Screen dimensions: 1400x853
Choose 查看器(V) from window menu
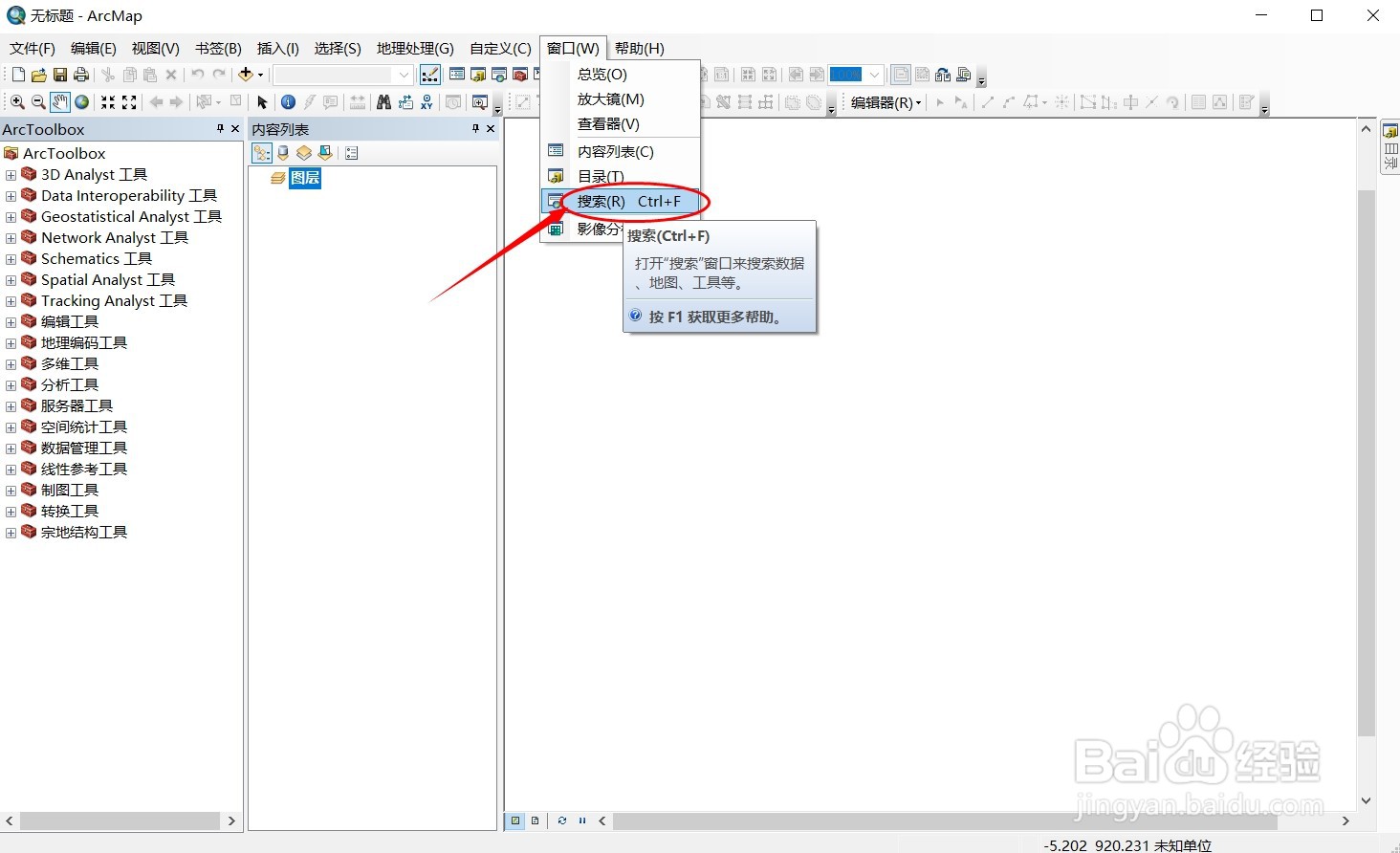(622, 124)
